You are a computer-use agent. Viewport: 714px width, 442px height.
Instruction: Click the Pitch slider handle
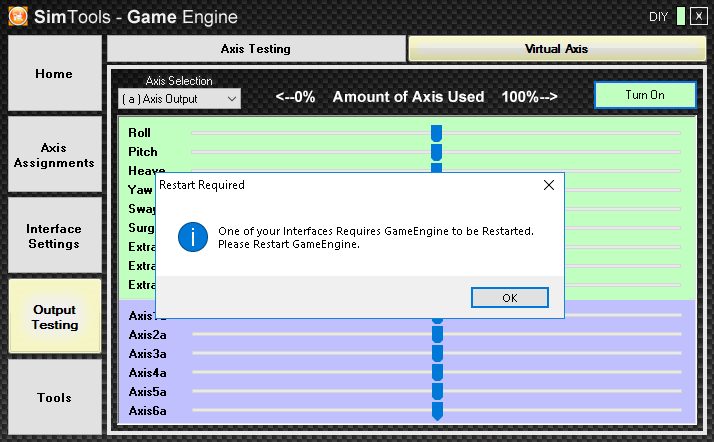436,152
